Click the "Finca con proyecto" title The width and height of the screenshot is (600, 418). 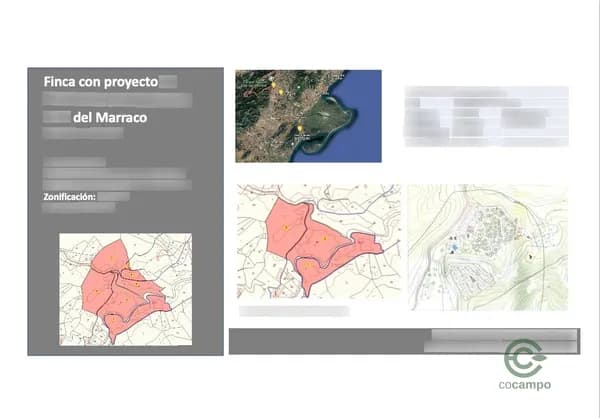[x=100, y=81]
